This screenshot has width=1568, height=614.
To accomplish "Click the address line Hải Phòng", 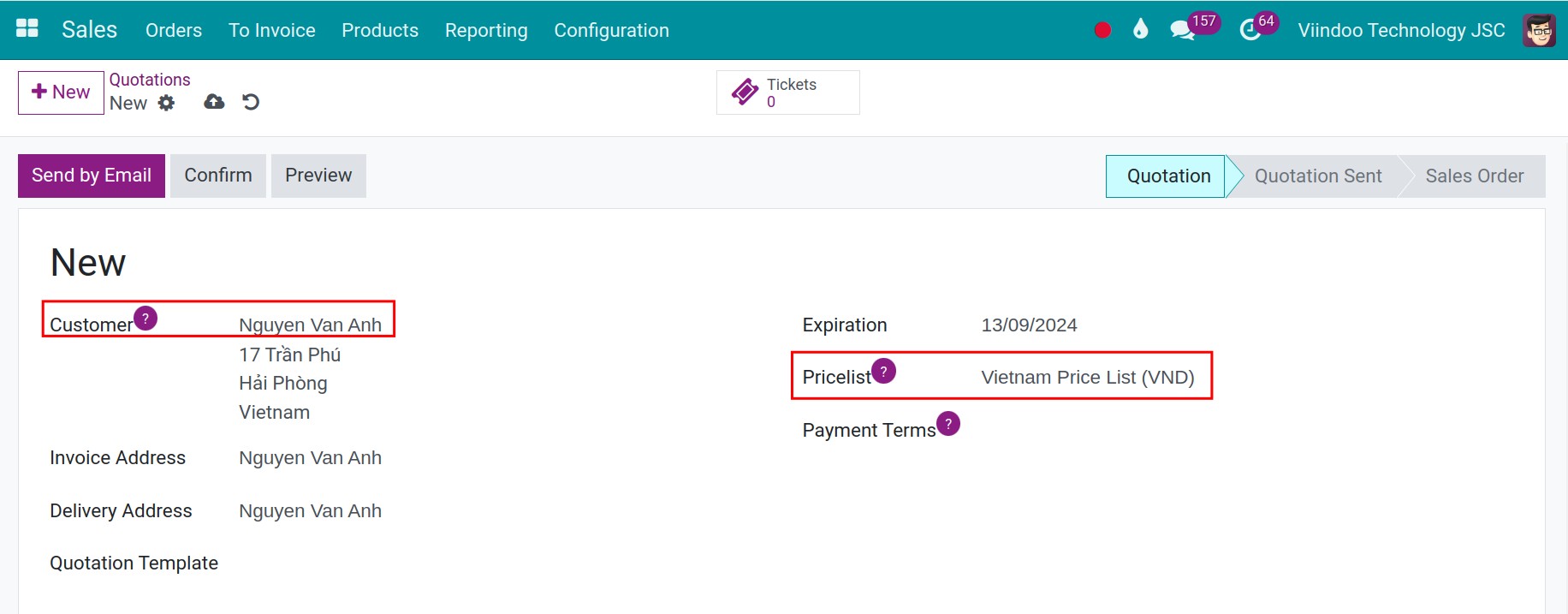I will [283, 384].
